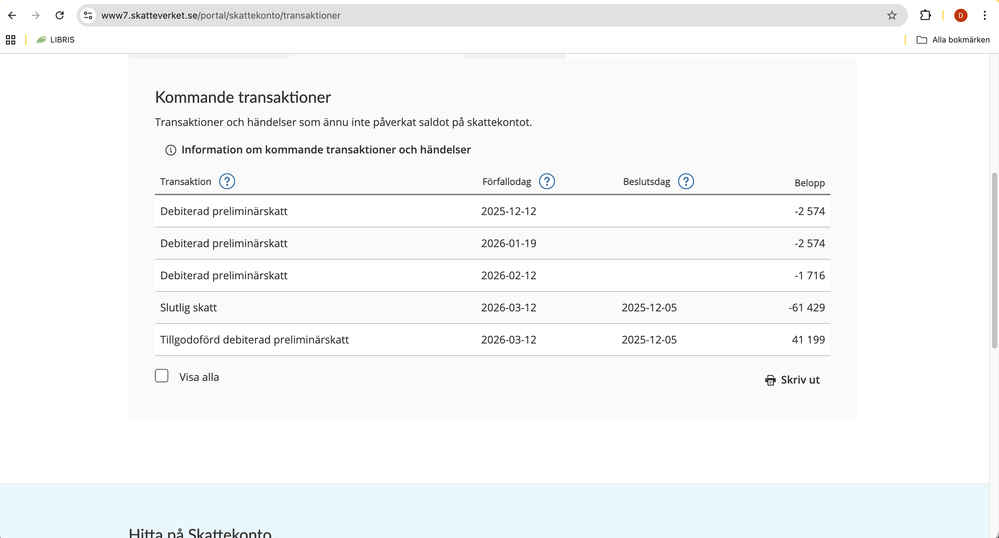Bookmark this page with the star icon

tap(892, 15)
